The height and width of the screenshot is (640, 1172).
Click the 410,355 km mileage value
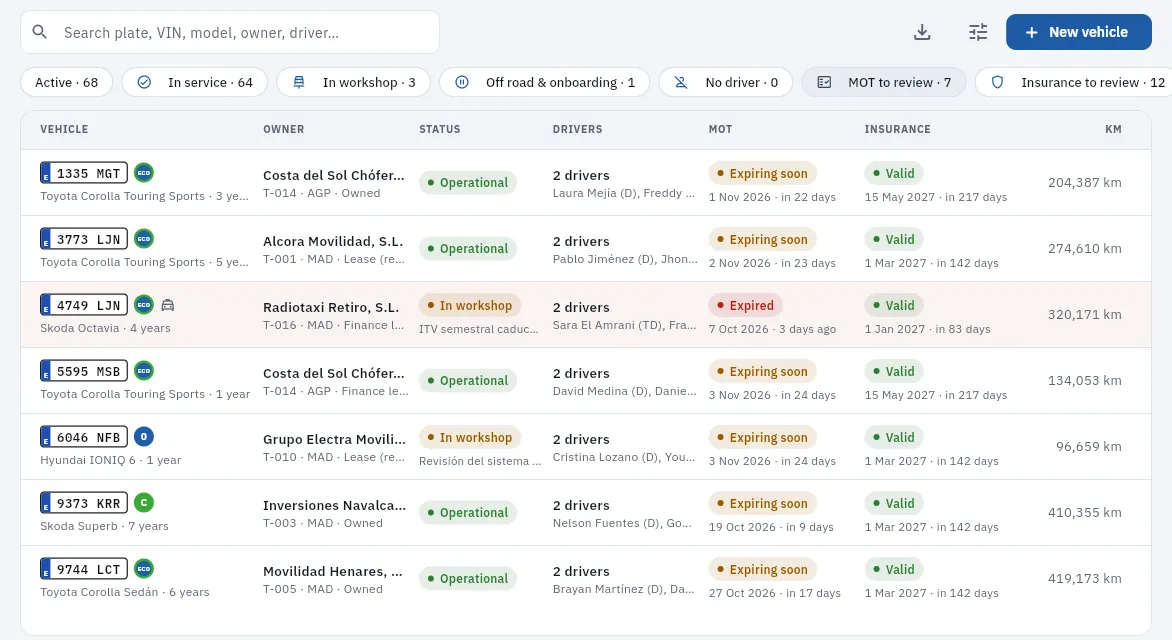coord(1085,512)
